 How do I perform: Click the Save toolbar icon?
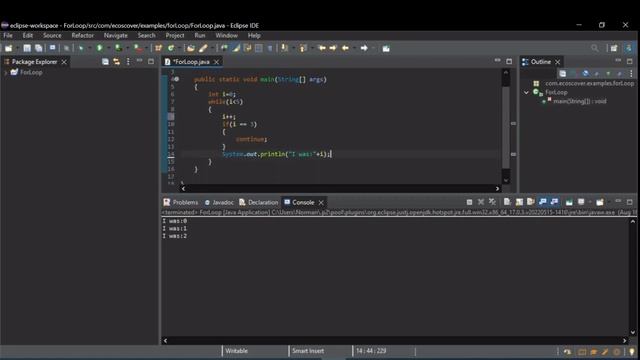27,49
